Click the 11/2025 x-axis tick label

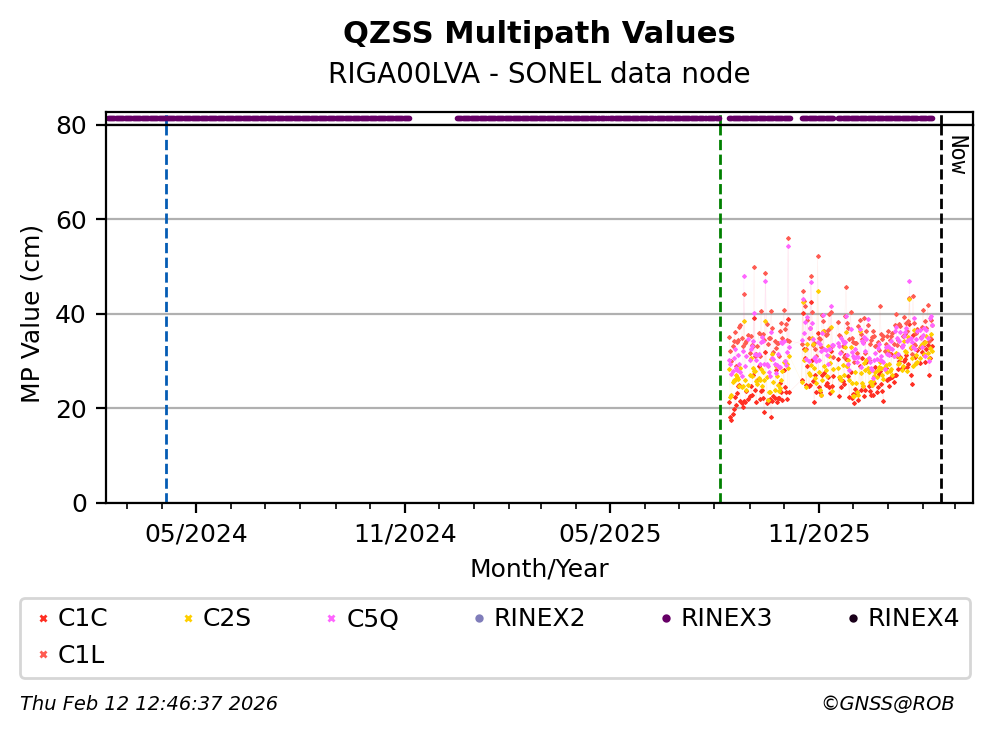pos(818,533)
